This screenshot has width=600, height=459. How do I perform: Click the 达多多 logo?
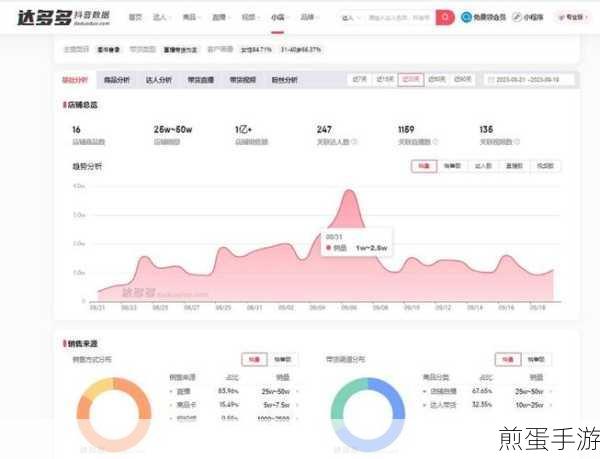coord(64,17)
